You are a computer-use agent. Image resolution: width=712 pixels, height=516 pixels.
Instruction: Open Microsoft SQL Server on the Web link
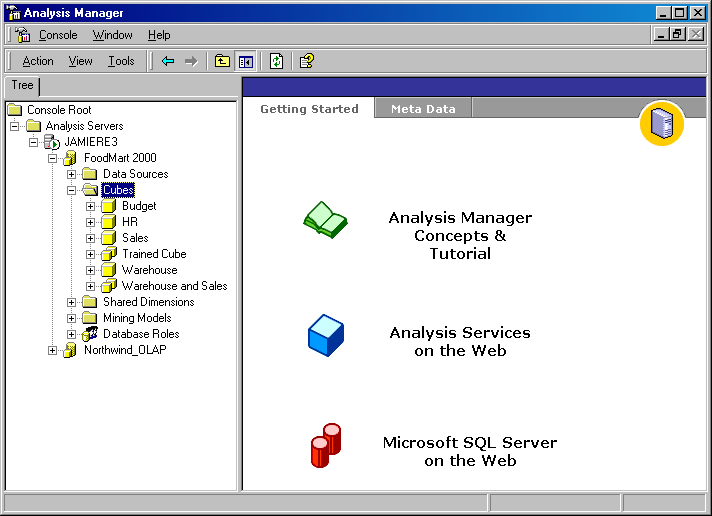[x=470, y=452]
